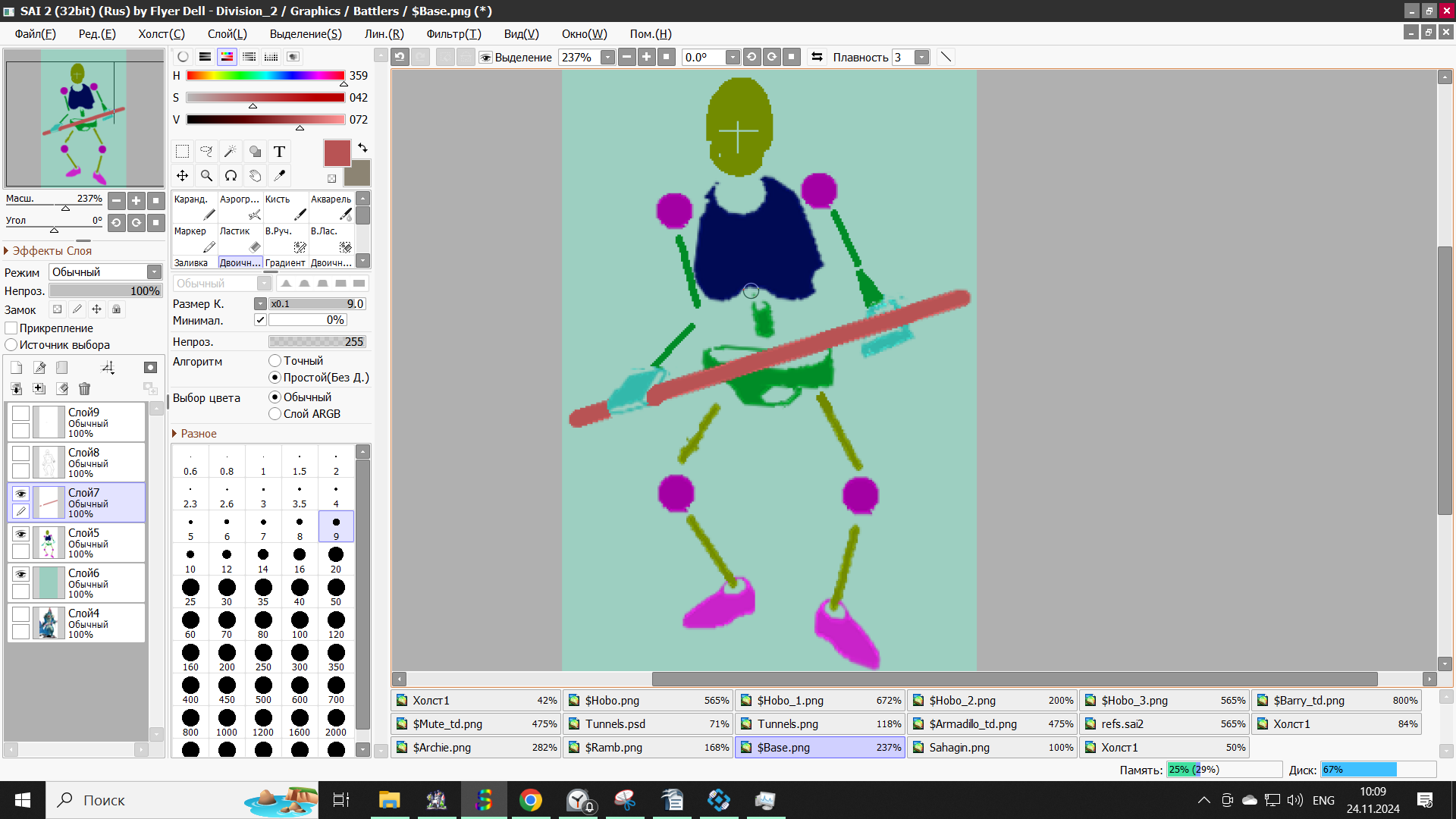Select the Move layer tool
This screenshot has height=819, width=1456.
(x=182, y=175)
